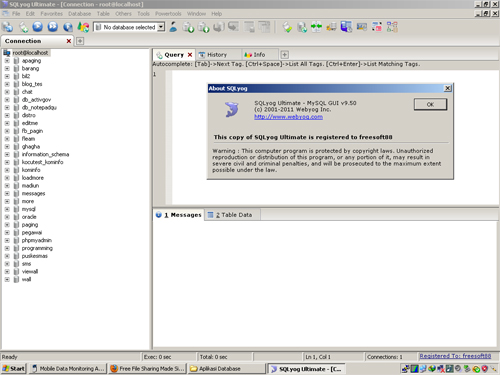Select the root@localhost tree node
This screenshot has height=375, width=500.
click(30, 53)
